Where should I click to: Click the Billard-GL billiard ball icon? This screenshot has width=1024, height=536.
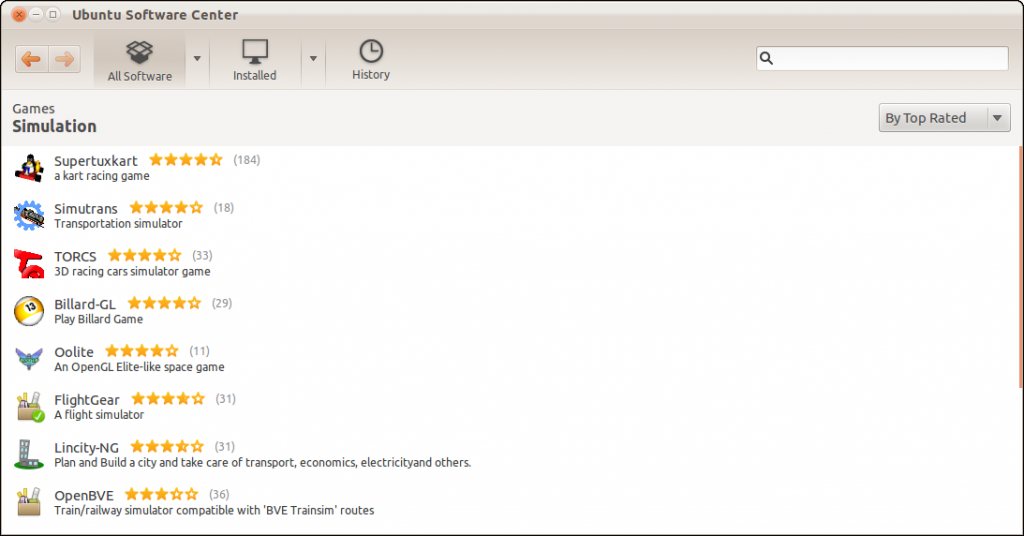pyautogui.click(x=29, y=311)
